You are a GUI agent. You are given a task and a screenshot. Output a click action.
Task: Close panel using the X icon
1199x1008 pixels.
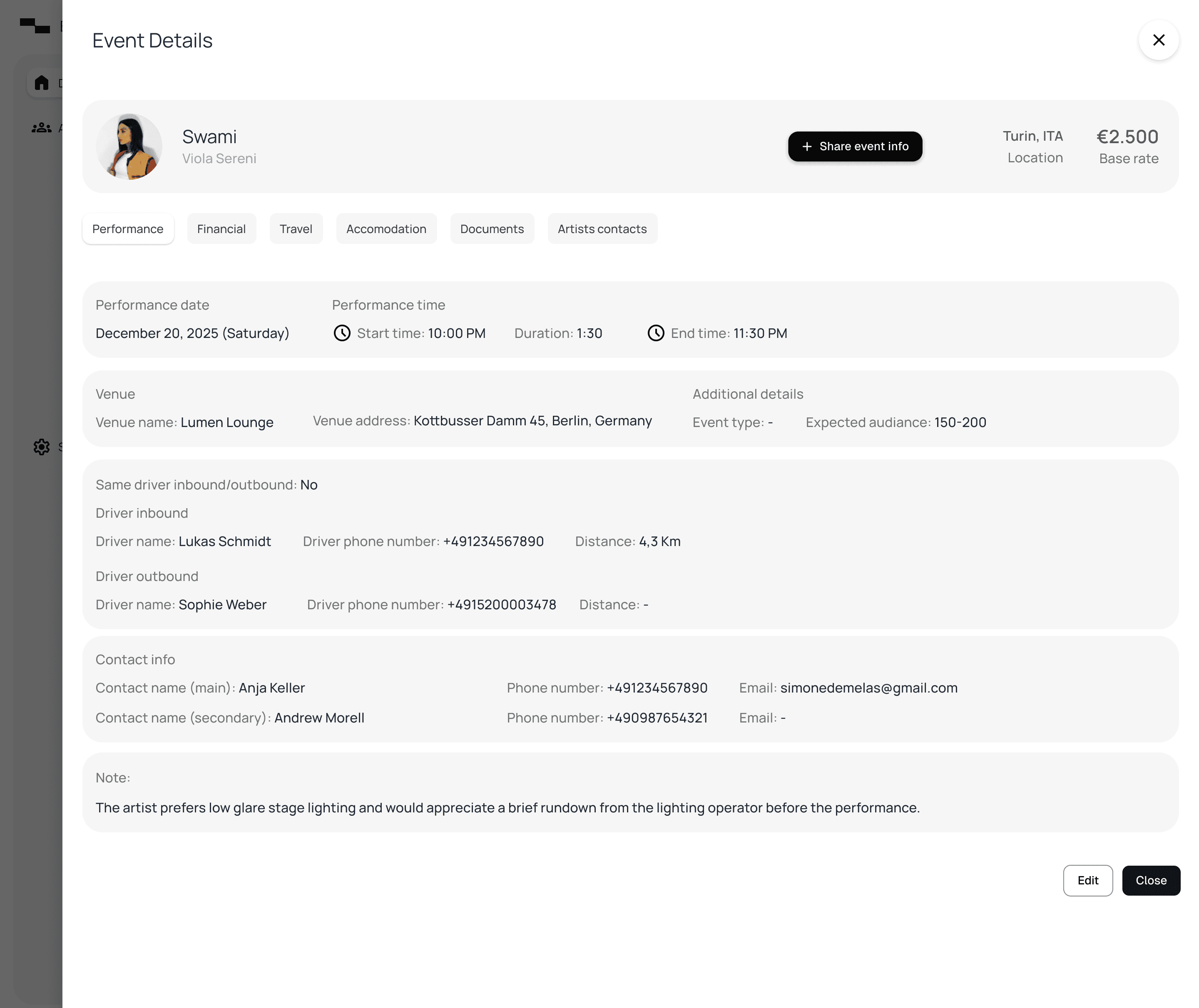pyautogui.click(x=1159, y=40)
